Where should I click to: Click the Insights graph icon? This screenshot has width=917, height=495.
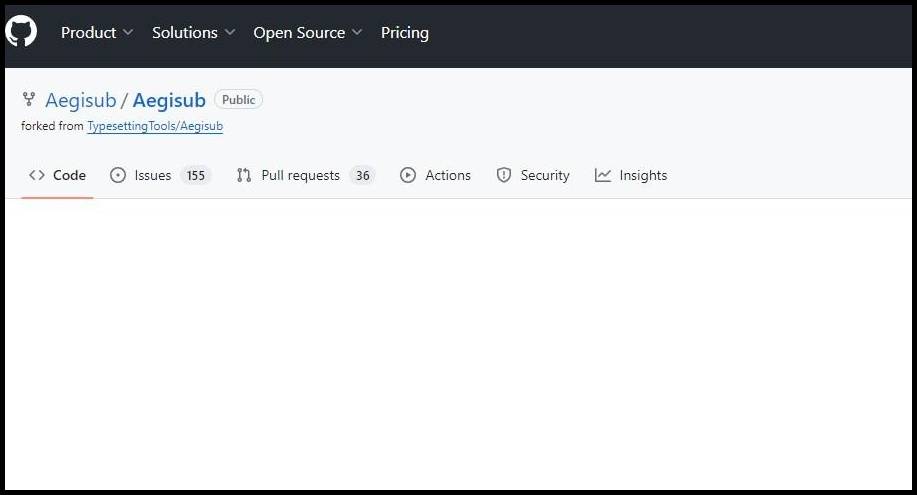click(603, 175)
